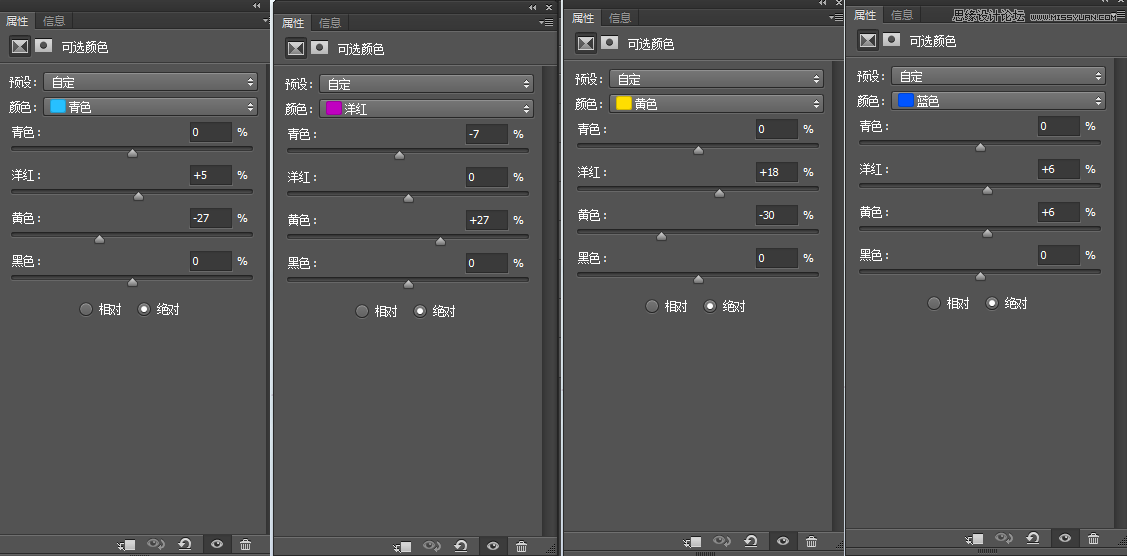This screenshot has width=1127, height=556.
Task: Open the panel flyout menu of the Magenta (洋红) panel
Action: (547, 23)
